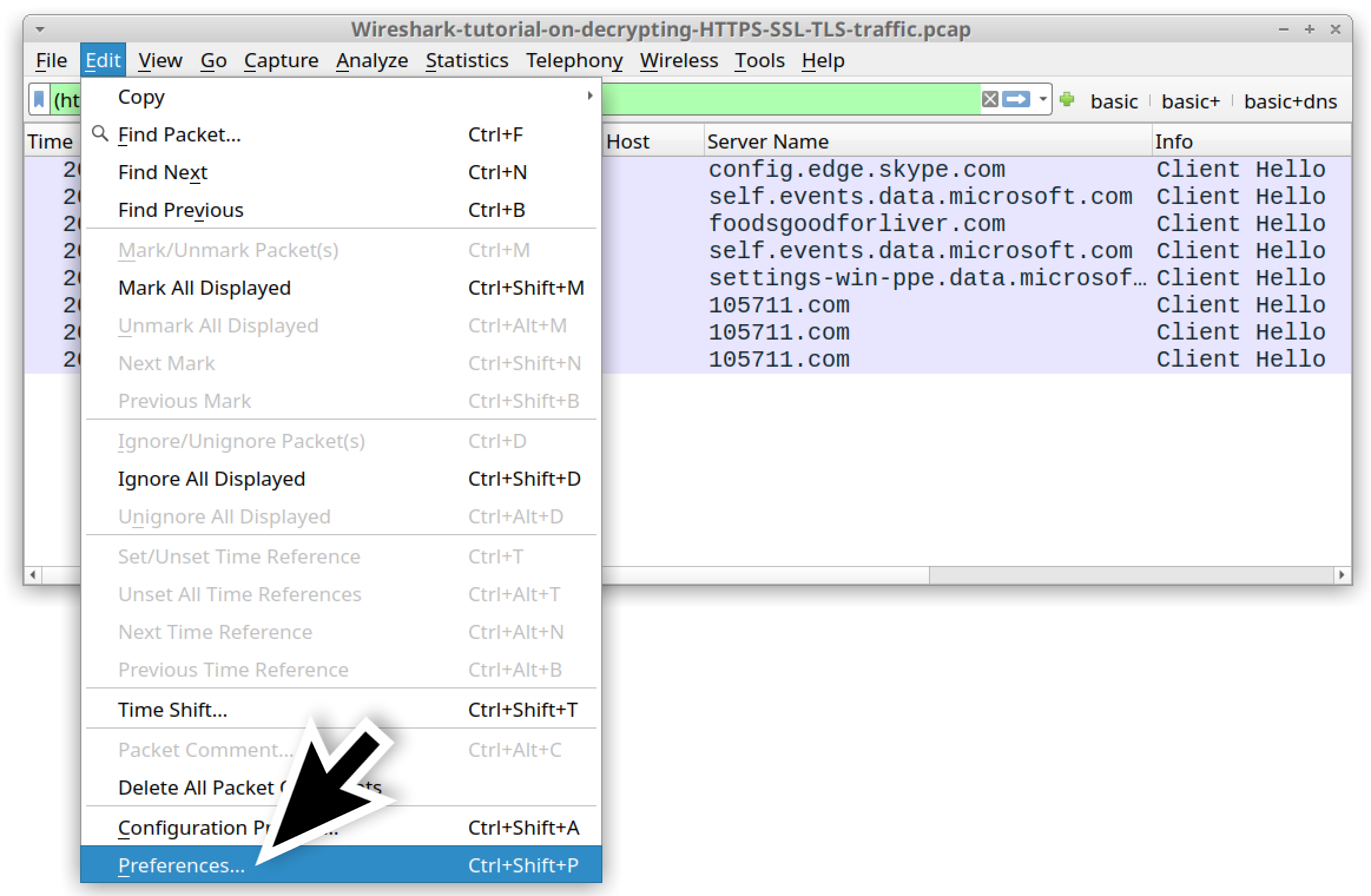This screenshot has width=1371, height=896.
Task: Apply the basic filter button
Action: tap(1114, 101)
